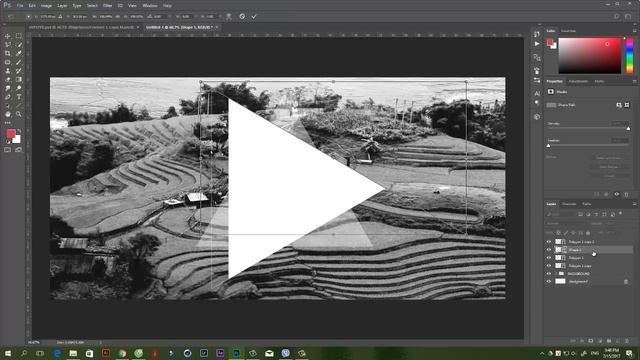Hide the Polygon 1 copy 2 layer
This screenshot has width=640, height=360.
(x=549, y=242)
